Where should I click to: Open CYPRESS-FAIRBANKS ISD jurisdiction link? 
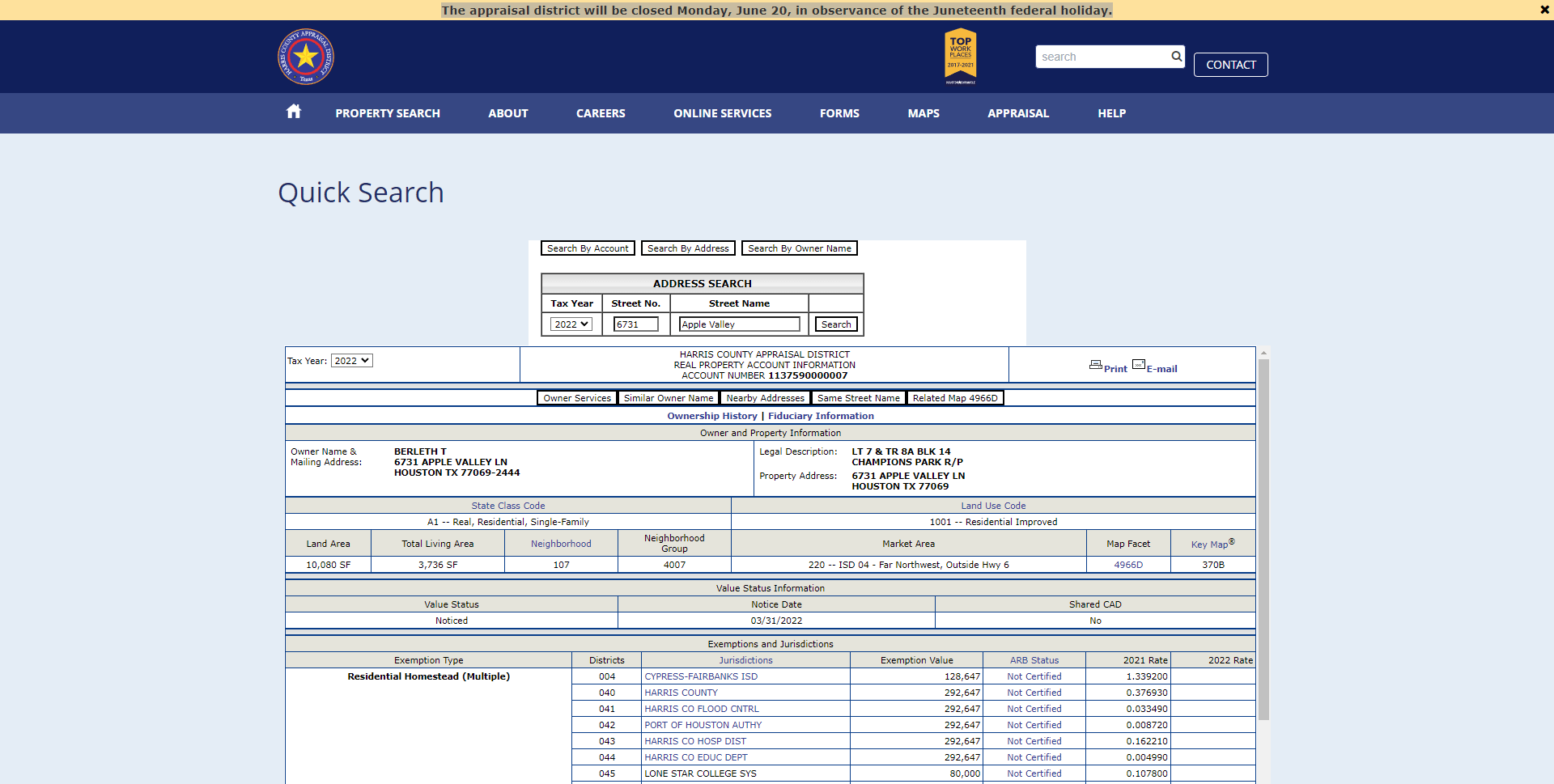pos(701,676)
